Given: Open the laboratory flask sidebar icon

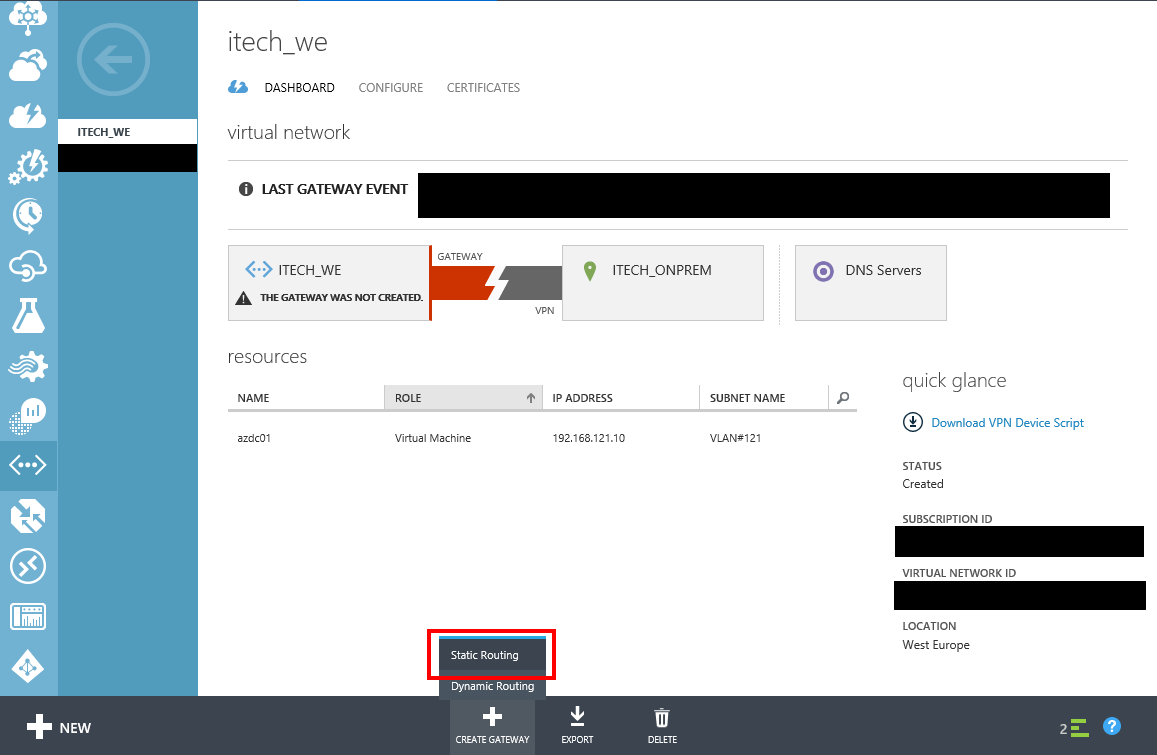Looking at the screenshot, I should (x=28, y=316).
